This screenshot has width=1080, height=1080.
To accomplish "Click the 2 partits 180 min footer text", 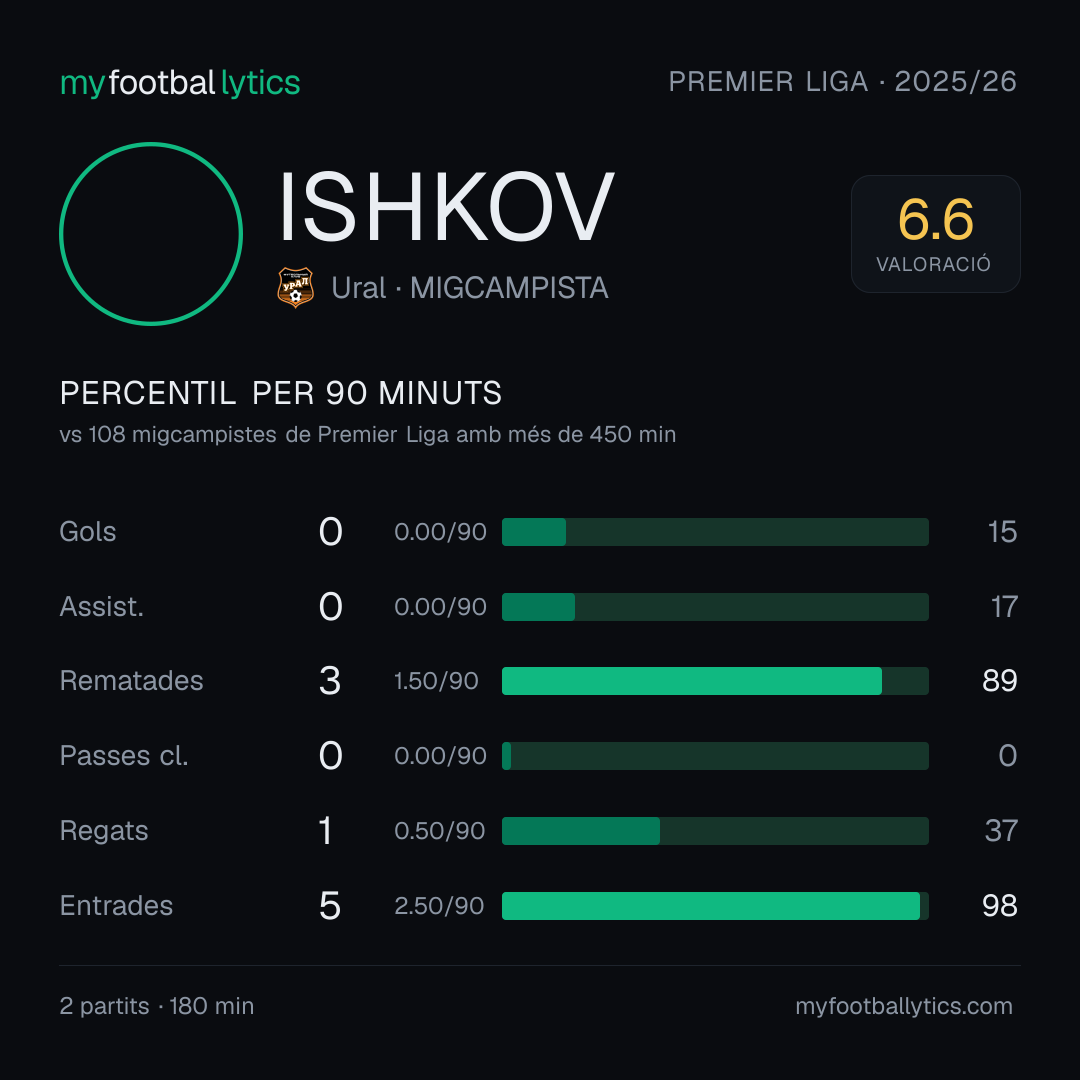I will pos(157,1006).
